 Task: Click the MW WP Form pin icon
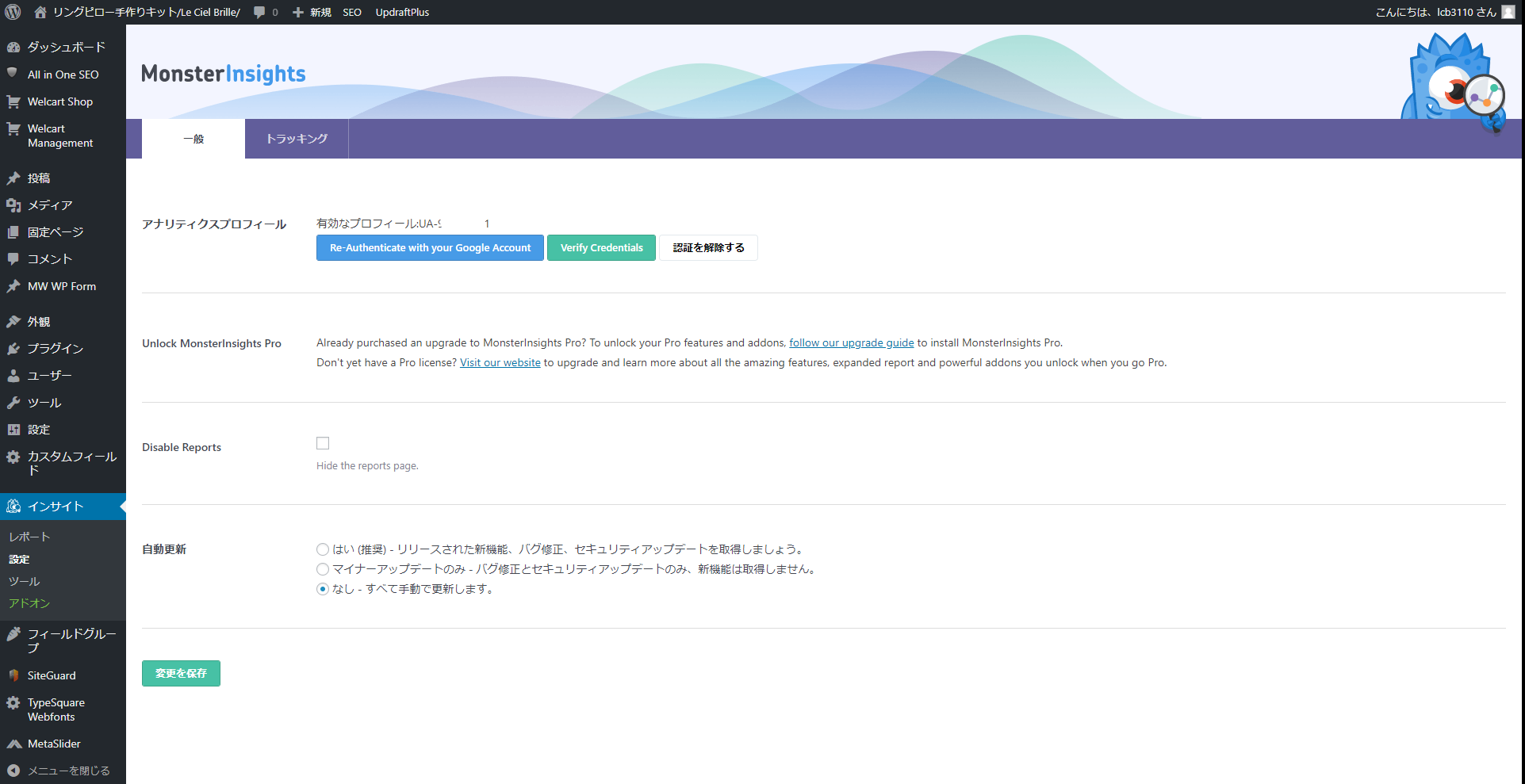click(13, 286)
